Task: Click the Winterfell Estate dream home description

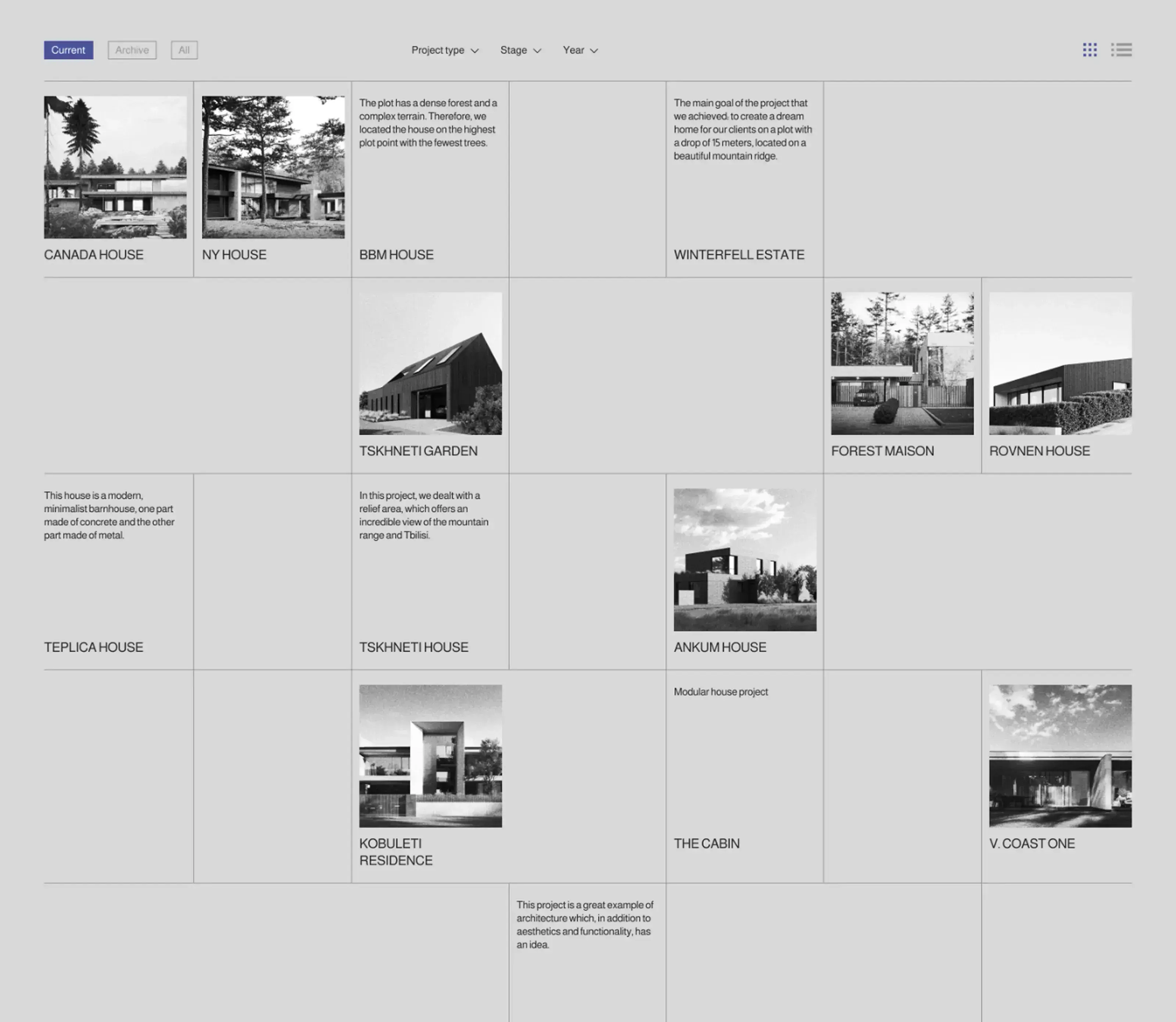Action: pos(743,129)
